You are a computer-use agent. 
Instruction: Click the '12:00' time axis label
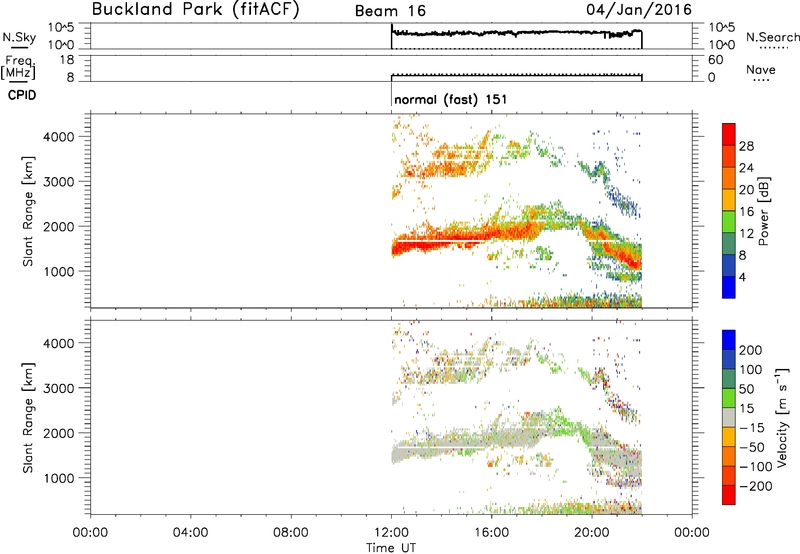[x=391, y=533]
